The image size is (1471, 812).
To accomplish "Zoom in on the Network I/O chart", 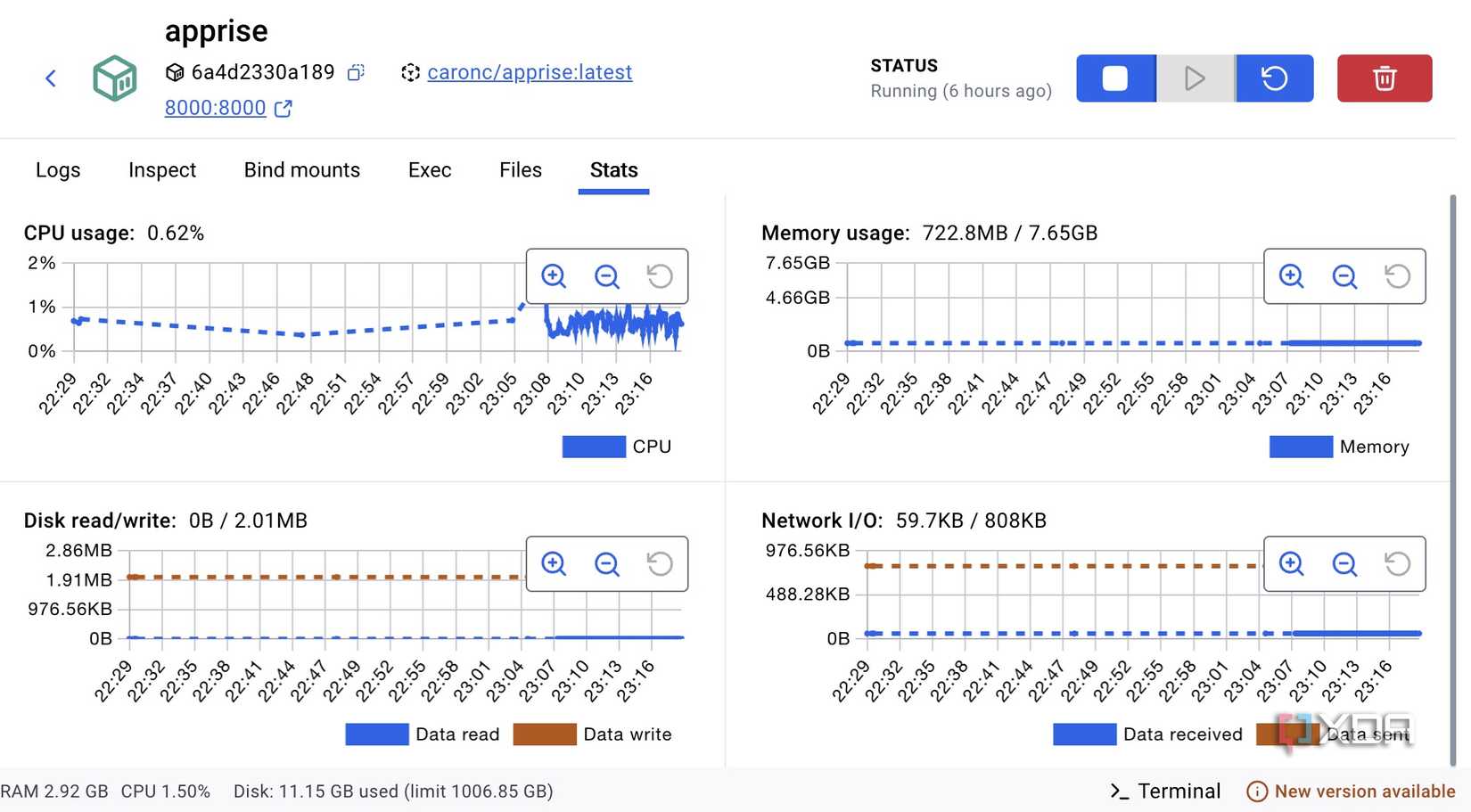I will point(1290,564).
